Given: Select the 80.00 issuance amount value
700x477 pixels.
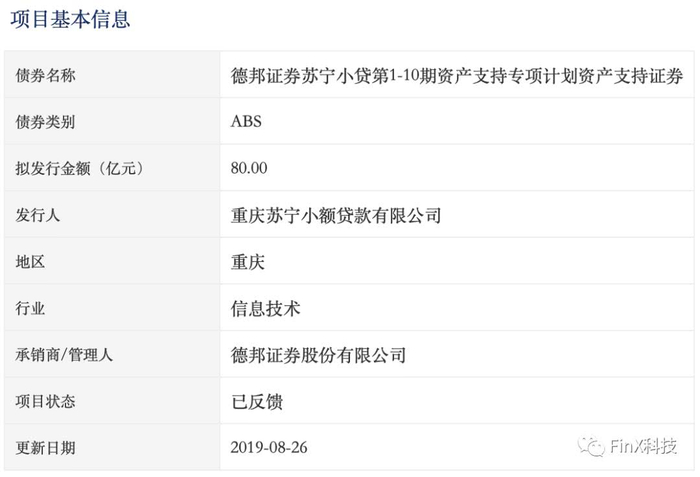Looking at the screenshot, I should [x=249, y=168].
